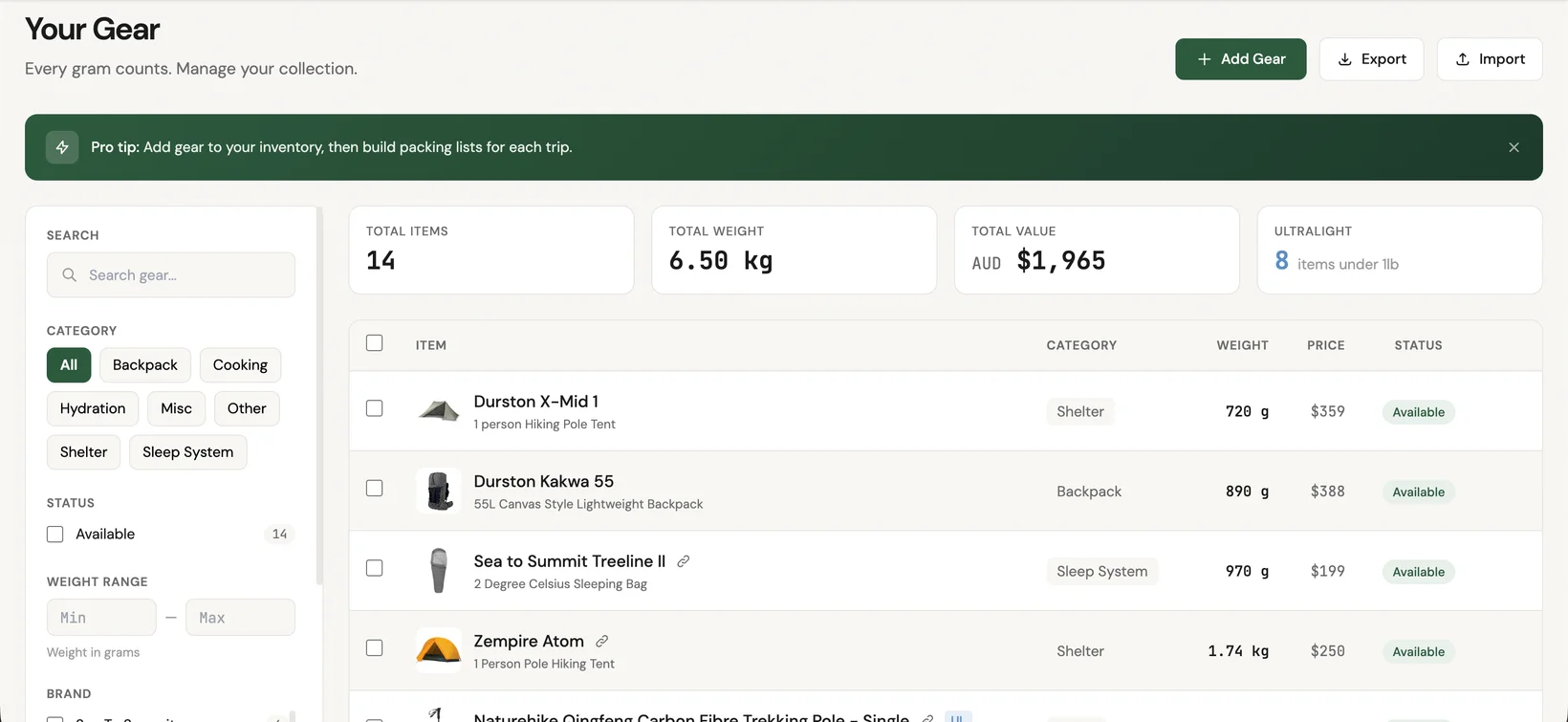Click link icon beside Sea to Summit Treeline II
1568x722 pixels.
click(683, 561)
